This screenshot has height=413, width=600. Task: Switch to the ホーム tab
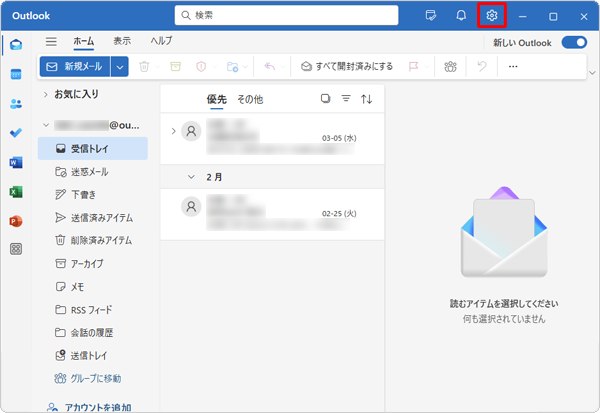84,41
